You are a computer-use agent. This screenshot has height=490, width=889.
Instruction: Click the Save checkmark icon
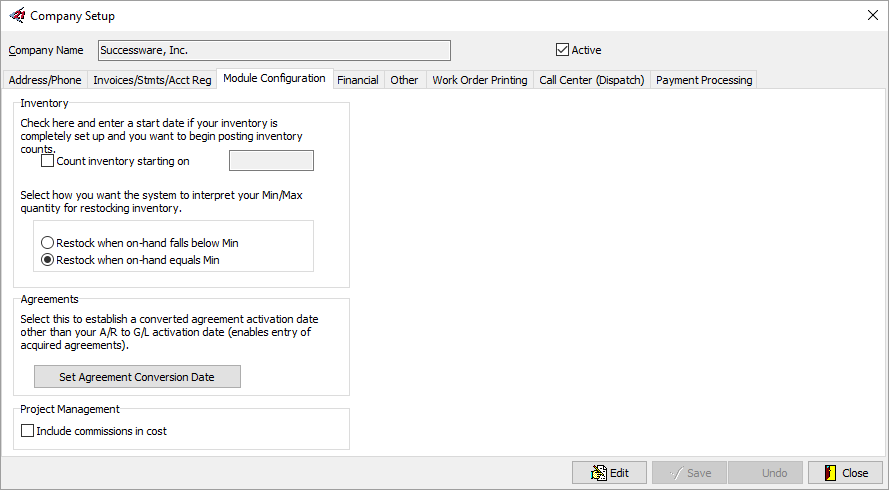[676, 473]
